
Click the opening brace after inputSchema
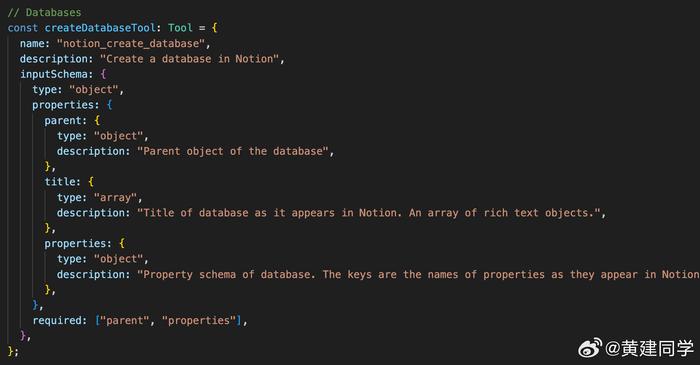pyautogui.click(x=103, y=74)
